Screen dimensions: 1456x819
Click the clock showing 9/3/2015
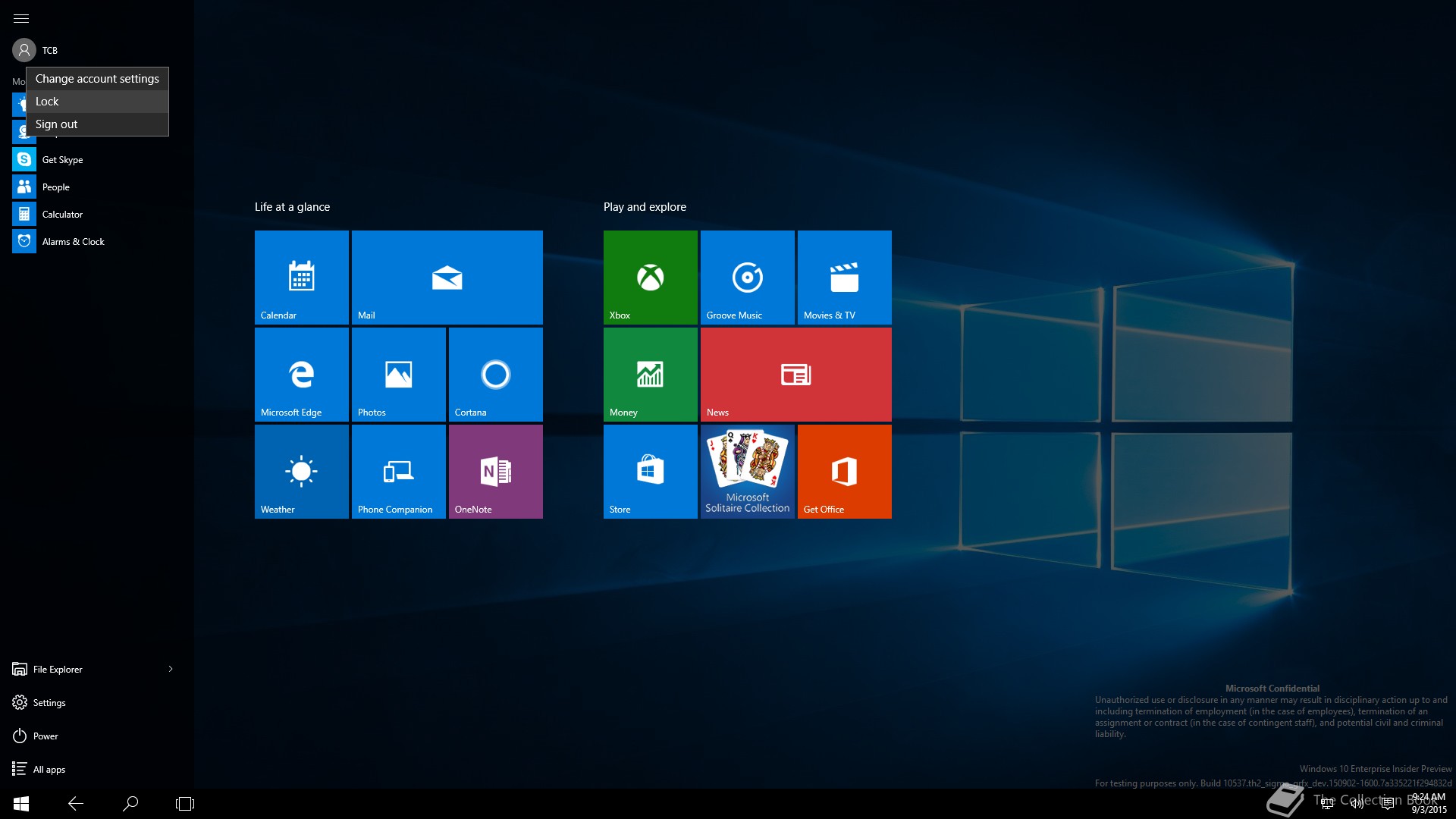(x=1429, y=804)
